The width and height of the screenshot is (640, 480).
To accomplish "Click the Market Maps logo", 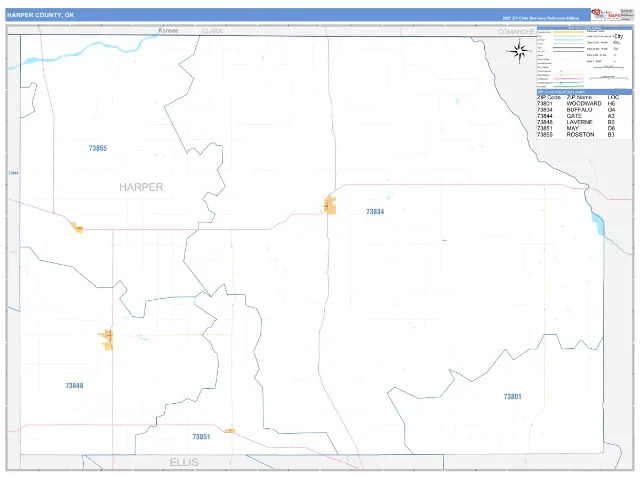I will 606,15.
